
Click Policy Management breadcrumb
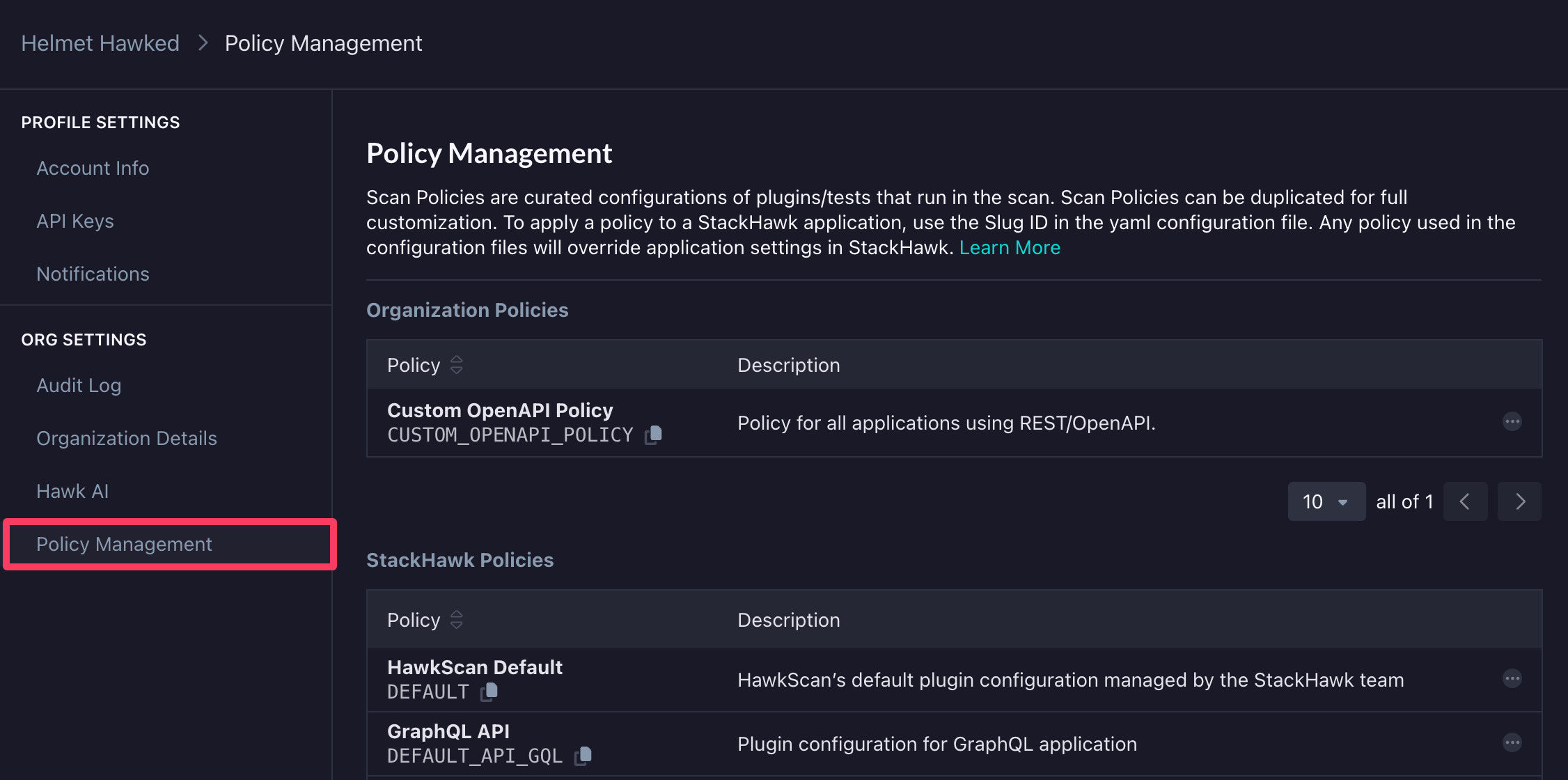coord(323,43)
